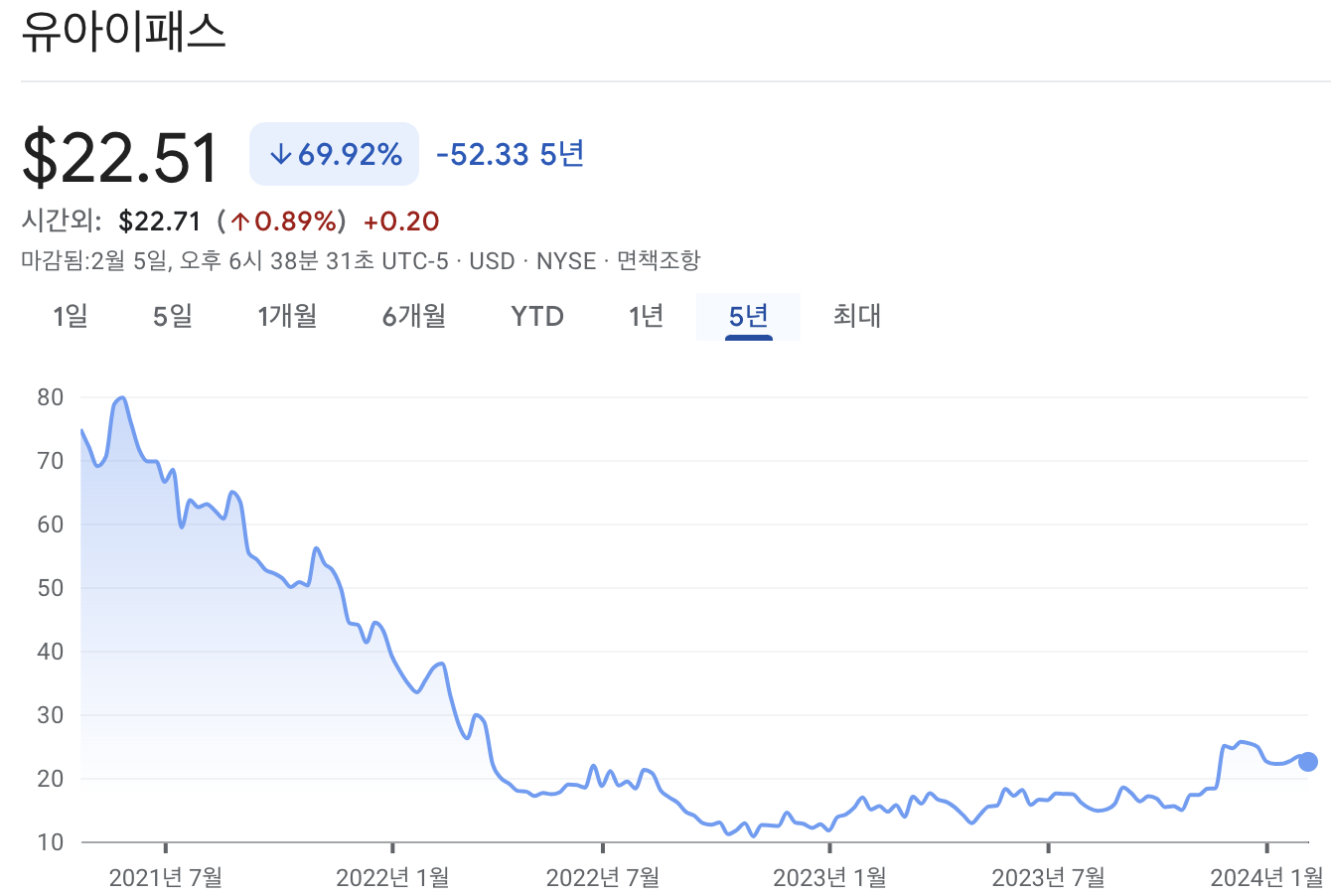This screenshot has height=896, width=1331.
Task: Switch to the 5일 time range tab
Action: pos(171,315)
